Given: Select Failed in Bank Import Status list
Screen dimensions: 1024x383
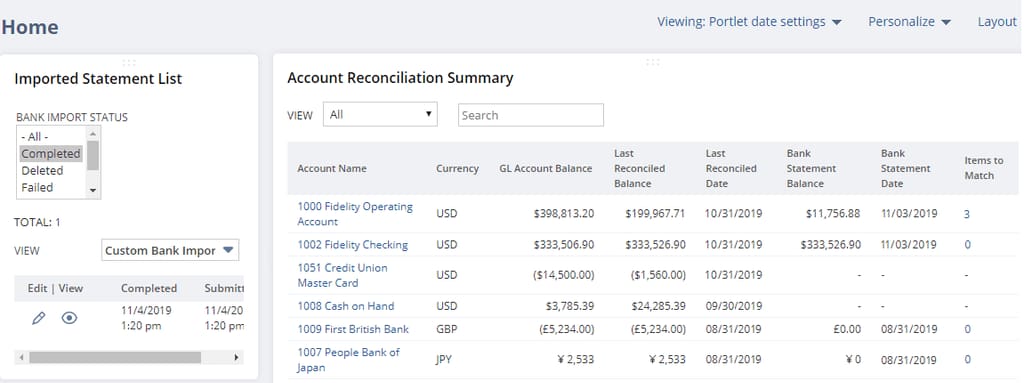Looking at the screenshot, I should coord(37,188).
